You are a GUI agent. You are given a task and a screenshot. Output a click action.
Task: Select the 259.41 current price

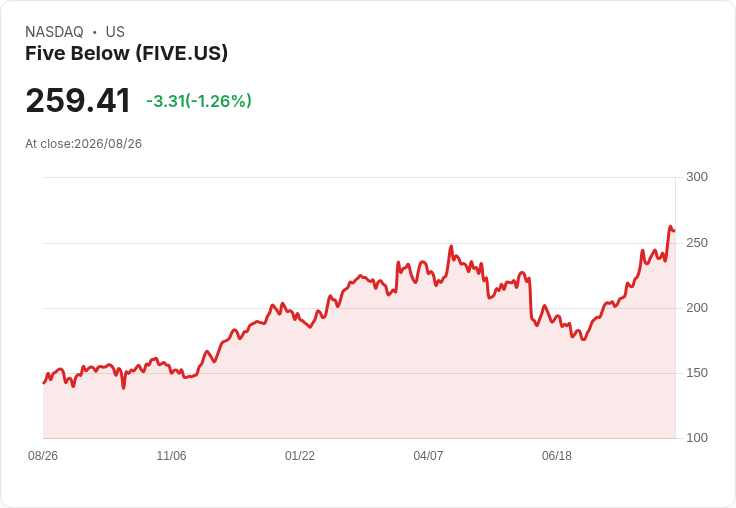coord(78,100)
